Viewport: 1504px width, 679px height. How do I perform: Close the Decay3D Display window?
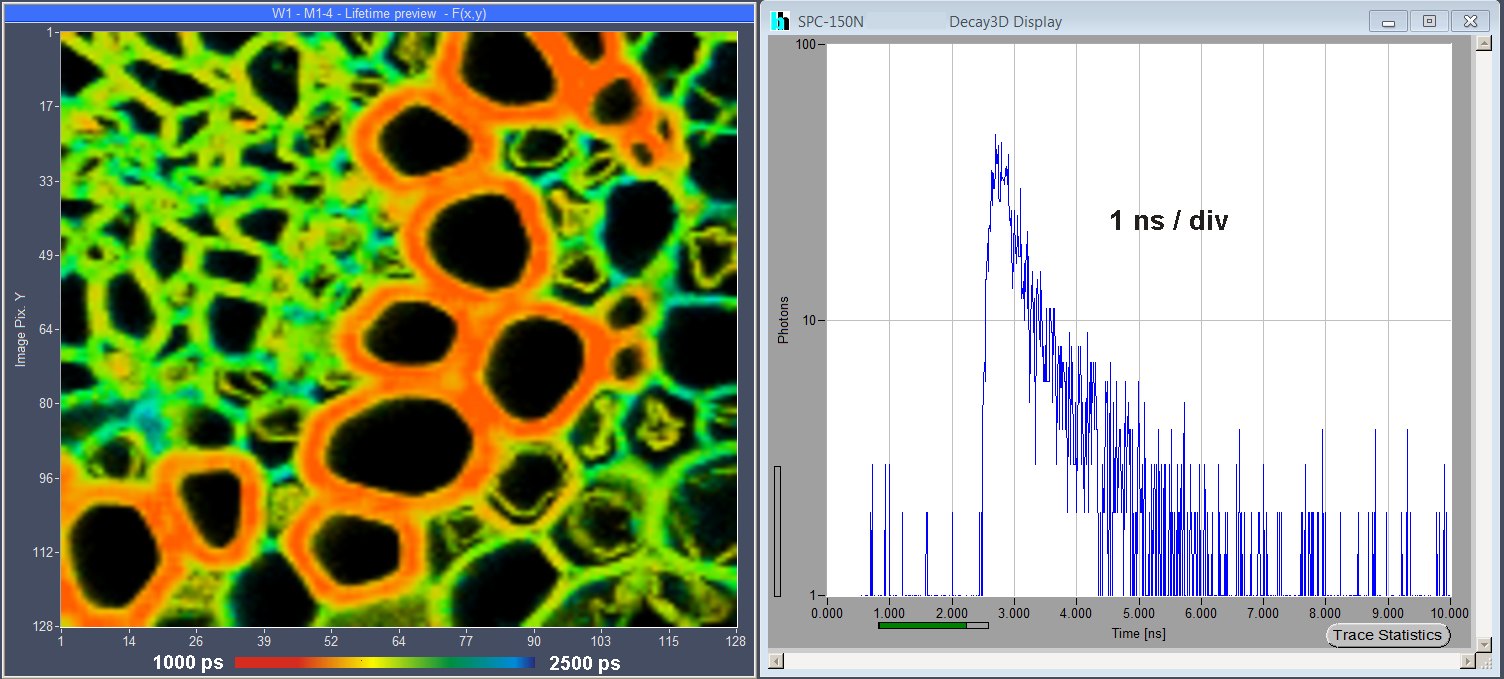tap(1470, 21)
